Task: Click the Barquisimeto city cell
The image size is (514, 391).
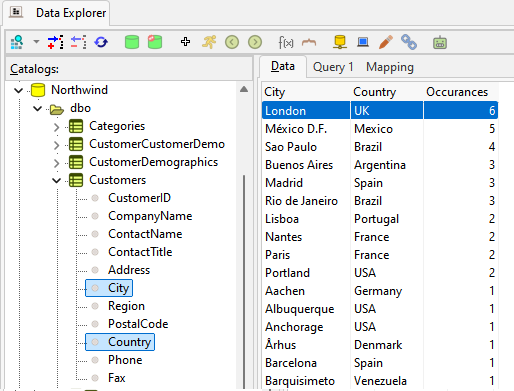Action: pyautogui.click(x=306, y=381)
